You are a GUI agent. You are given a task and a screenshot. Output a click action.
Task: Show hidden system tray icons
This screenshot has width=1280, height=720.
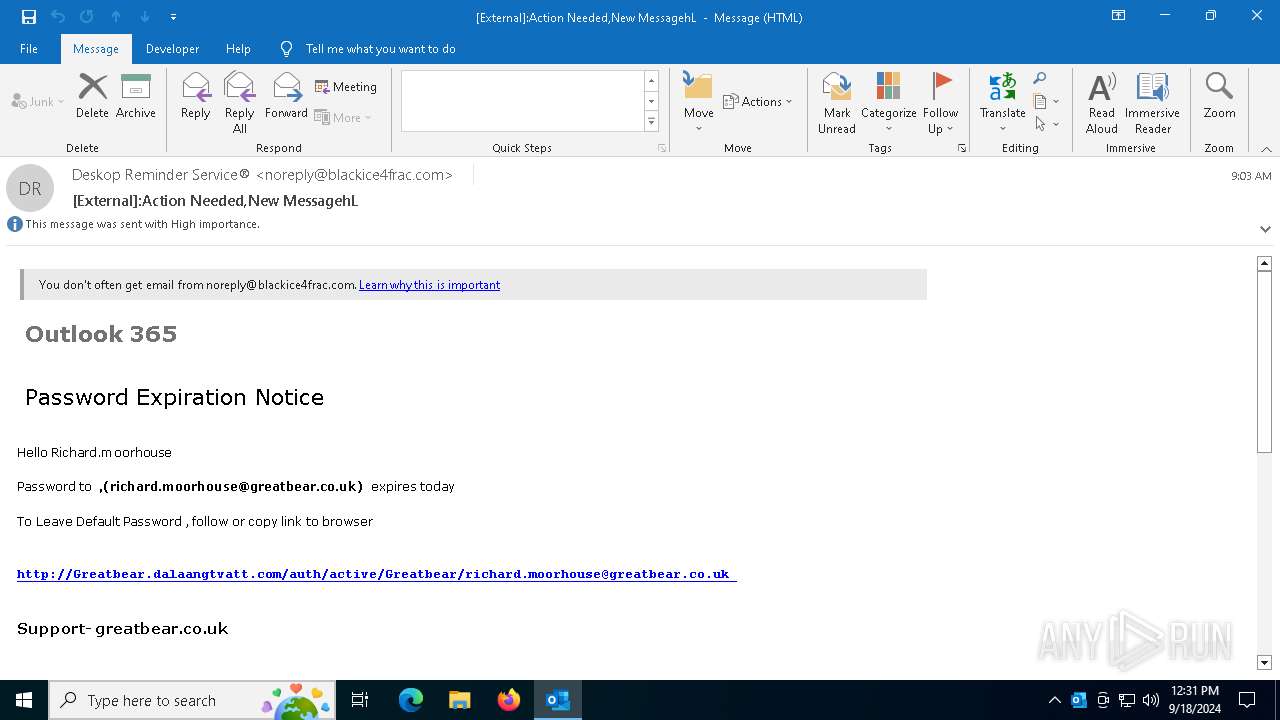coord(1054,700)
